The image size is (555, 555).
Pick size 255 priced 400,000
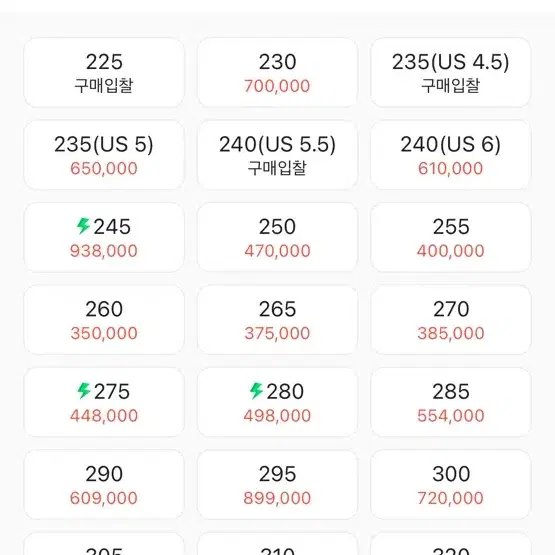(451, 238)
